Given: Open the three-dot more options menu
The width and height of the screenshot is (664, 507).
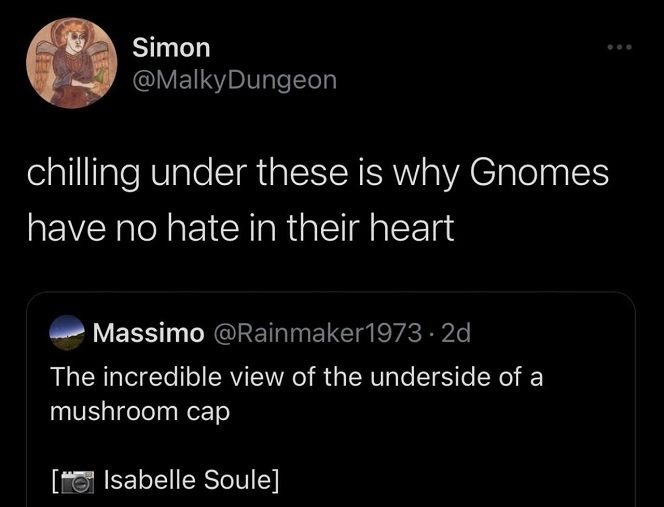Looking at the screenshot, I should point(620,48).
